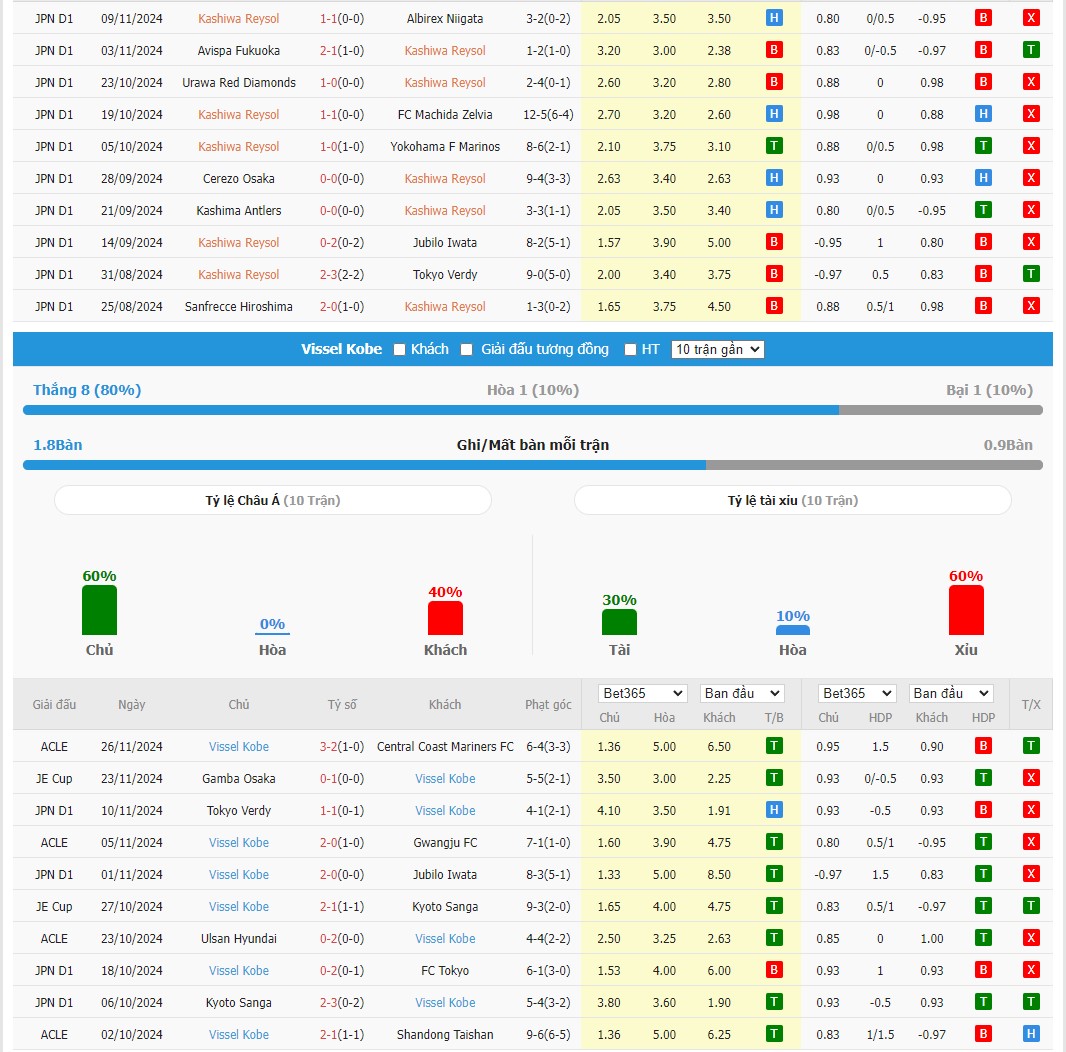Click the green T over icon in Kyoto Sanga 27/10/2024 row
1066x1052 pixels.
1031,906
